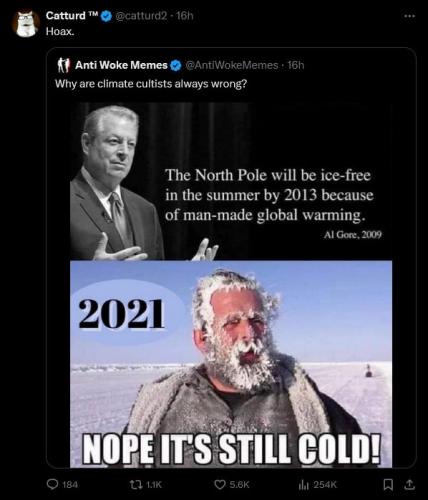Open Catturd tweet's 16h timestamp

pyautogui.click(x=185, y=16)
